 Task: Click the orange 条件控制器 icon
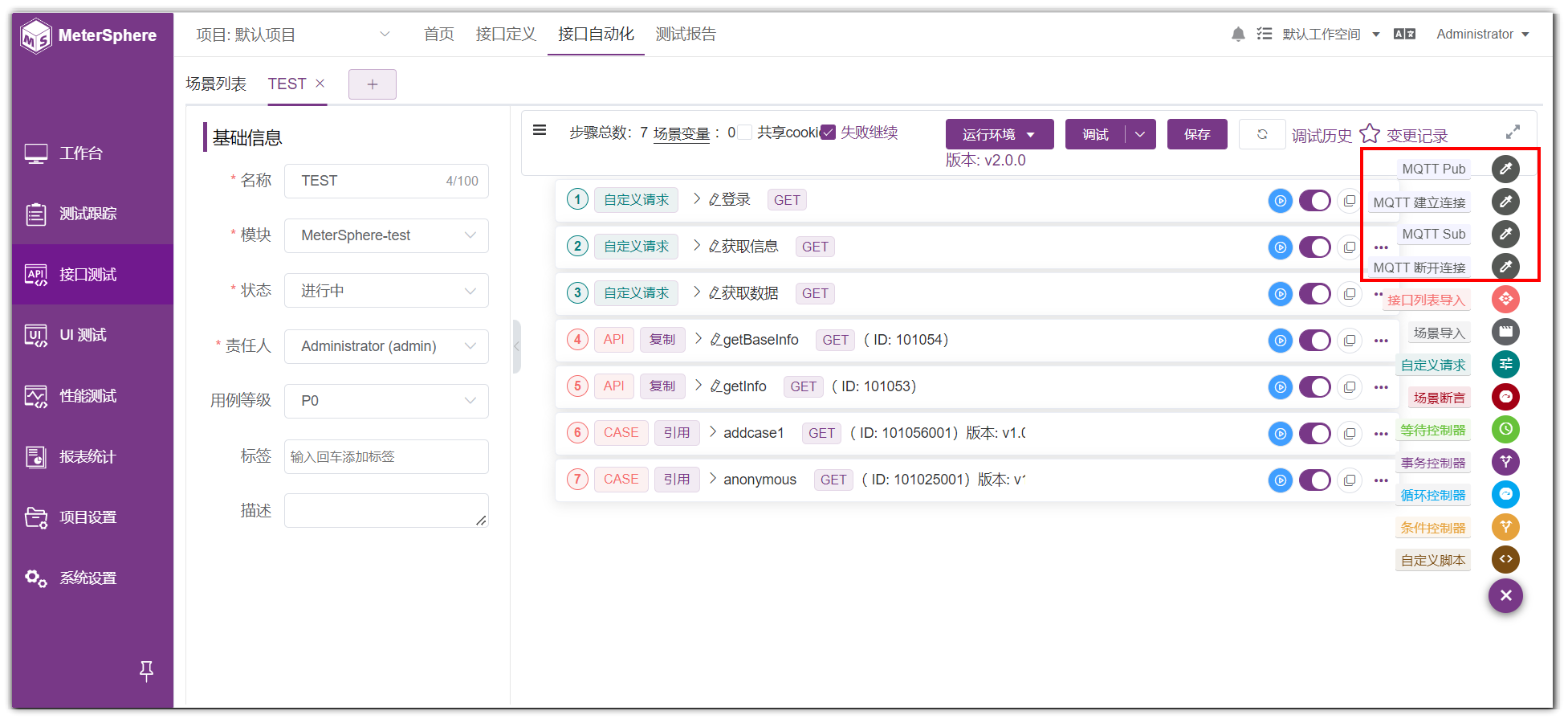point(1505,527)
